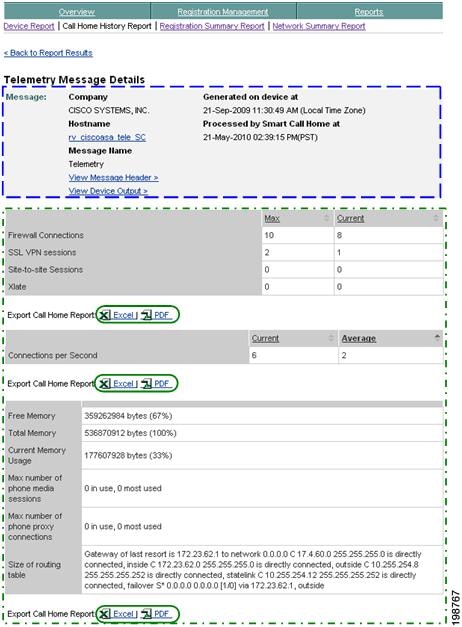Select Xlate row label
Screen dimensions: 462x627
(x=17, y=287)
